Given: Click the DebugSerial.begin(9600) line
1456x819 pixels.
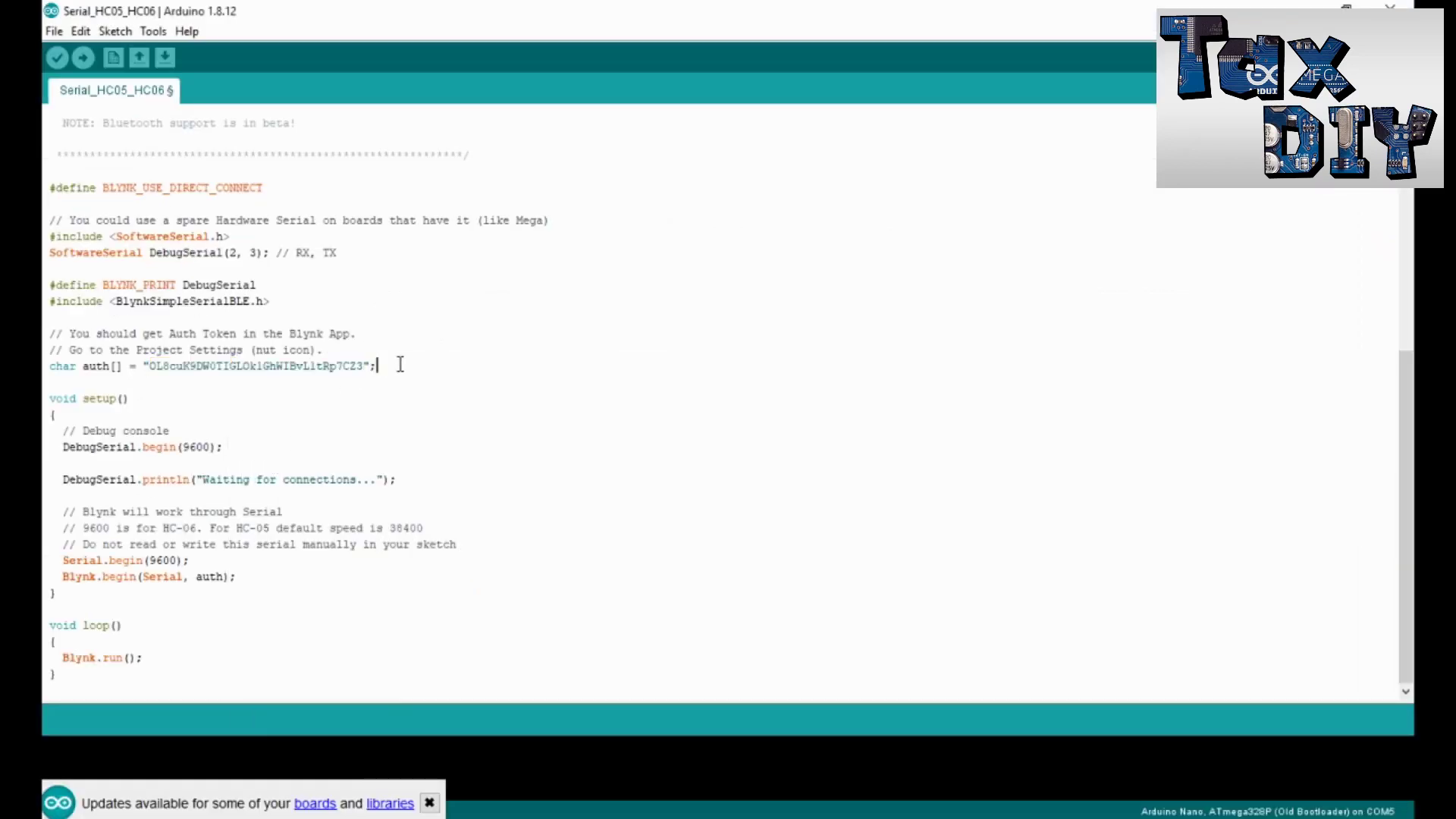Looking at the screenshot, I should tap(143, 447).
